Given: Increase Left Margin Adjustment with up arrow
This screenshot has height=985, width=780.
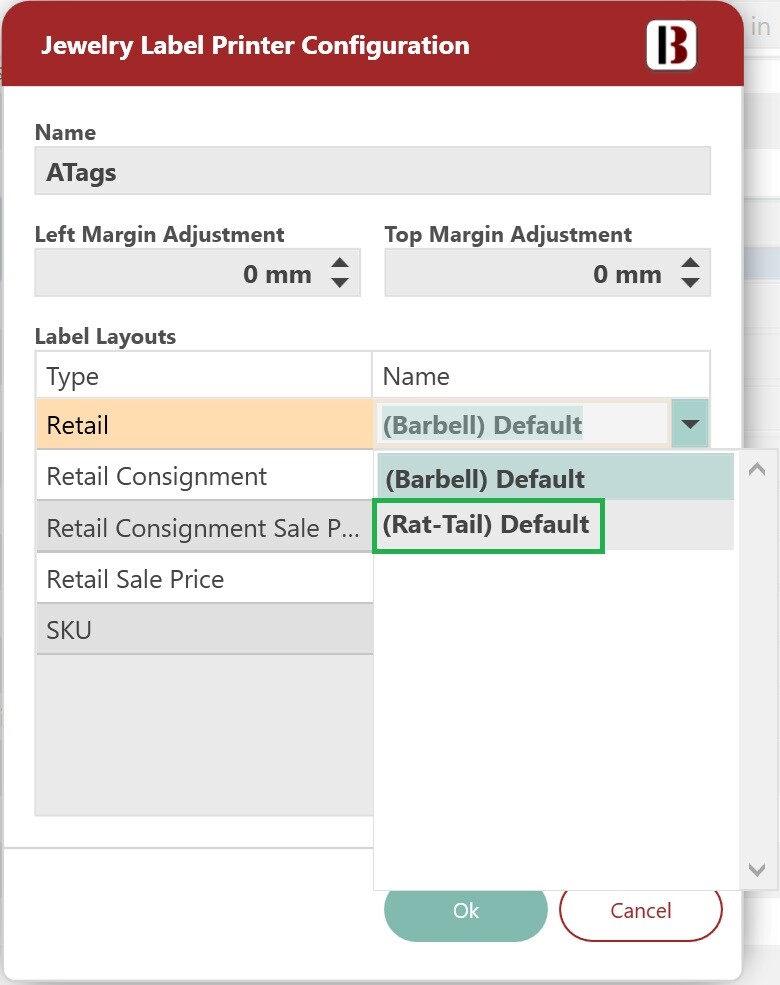Looking at the screenshot, I should (340, 263).
